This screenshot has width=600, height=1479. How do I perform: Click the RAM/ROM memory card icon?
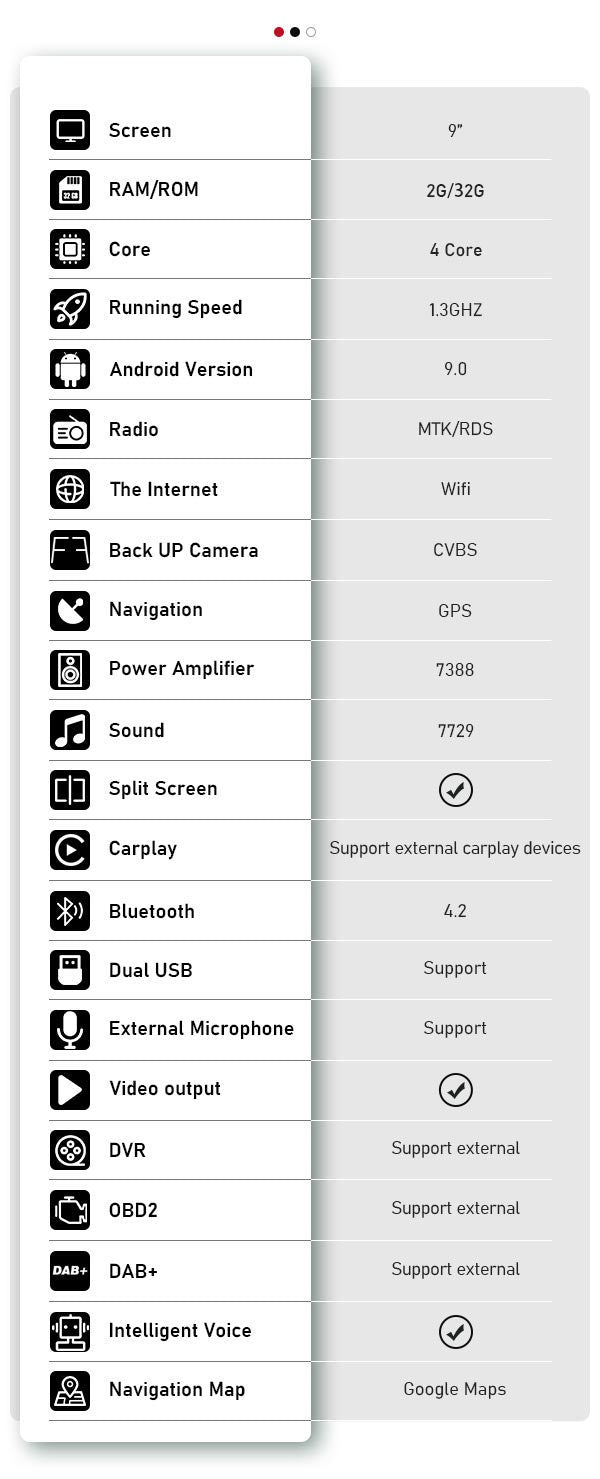(70, 190)
